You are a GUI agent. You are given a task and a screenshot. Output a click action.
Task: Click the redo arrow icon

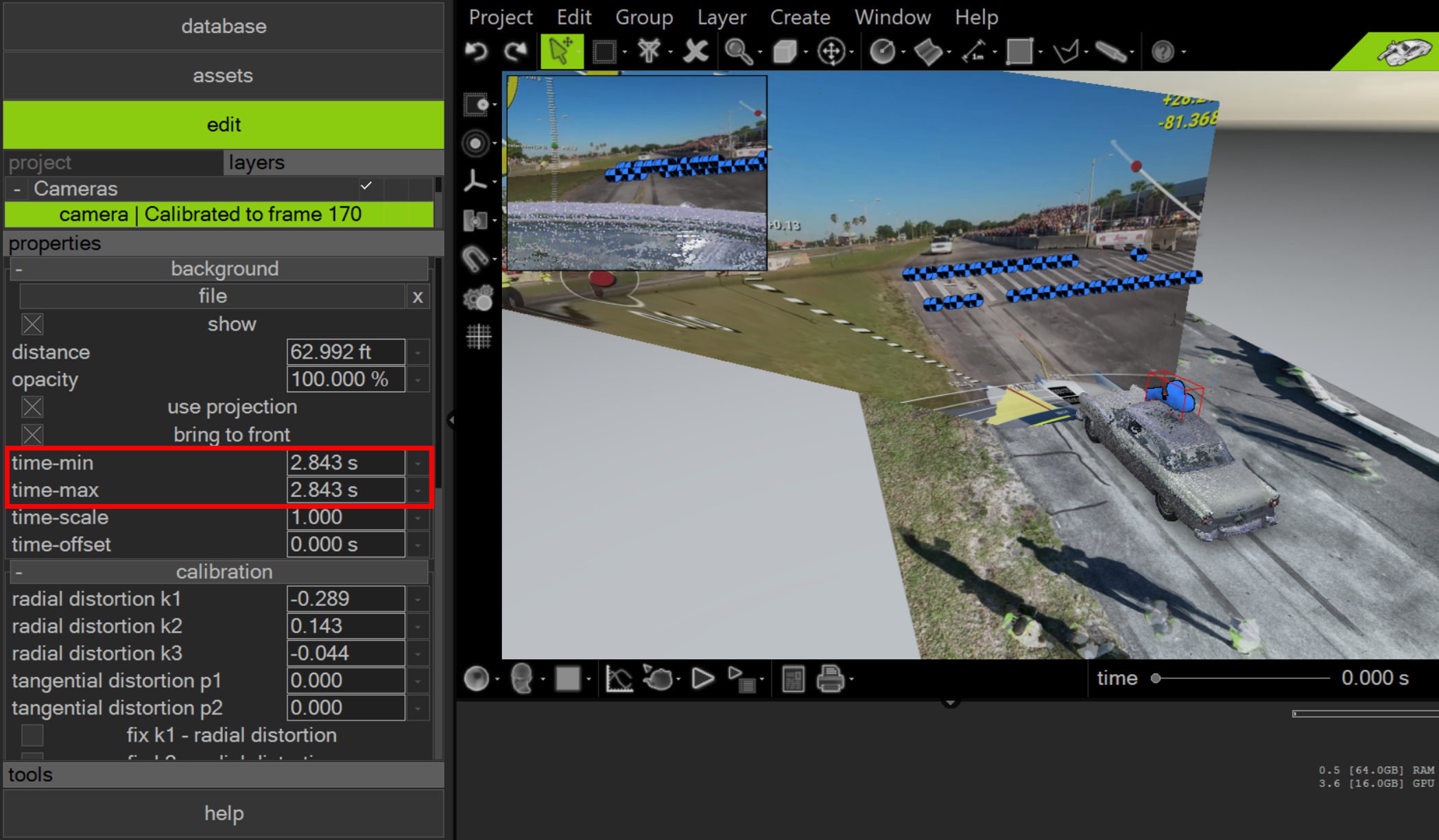tap(515, 51)
